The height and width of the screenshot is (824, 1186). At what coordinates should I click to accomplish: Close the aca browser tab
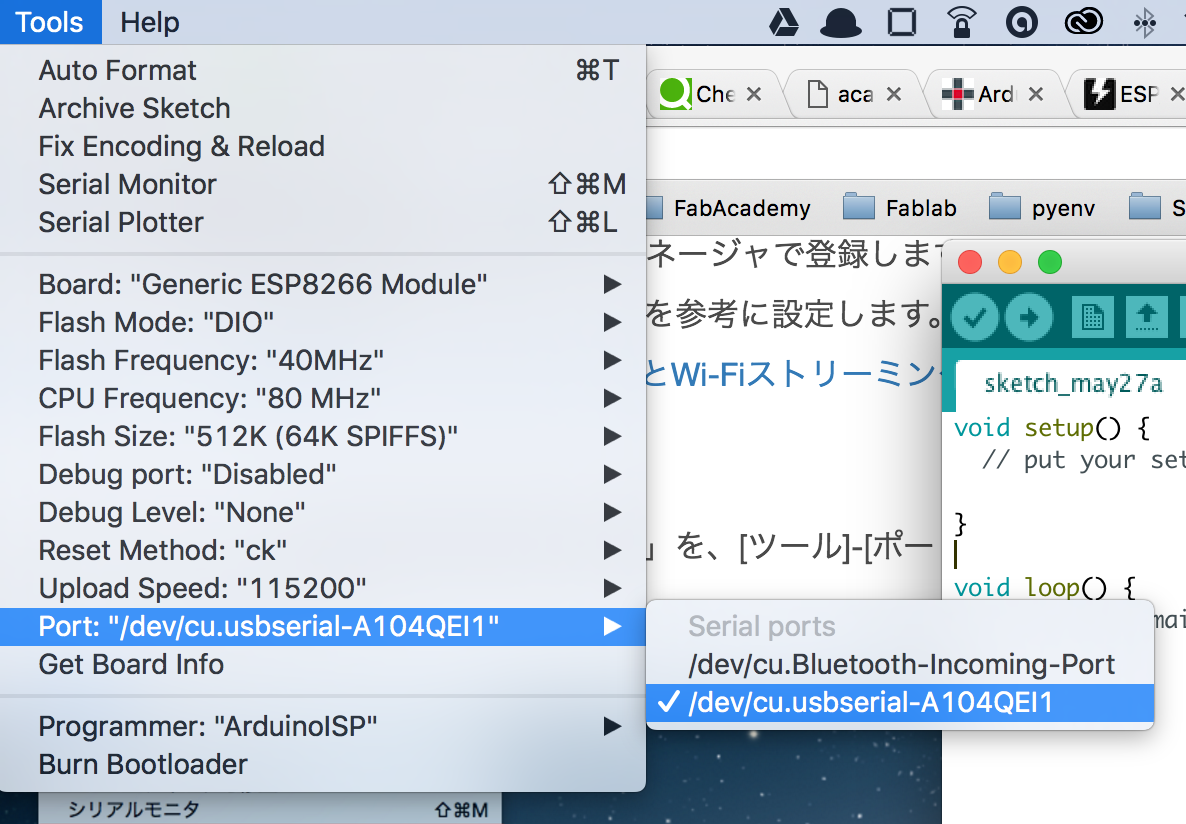(x=894, y=94)
